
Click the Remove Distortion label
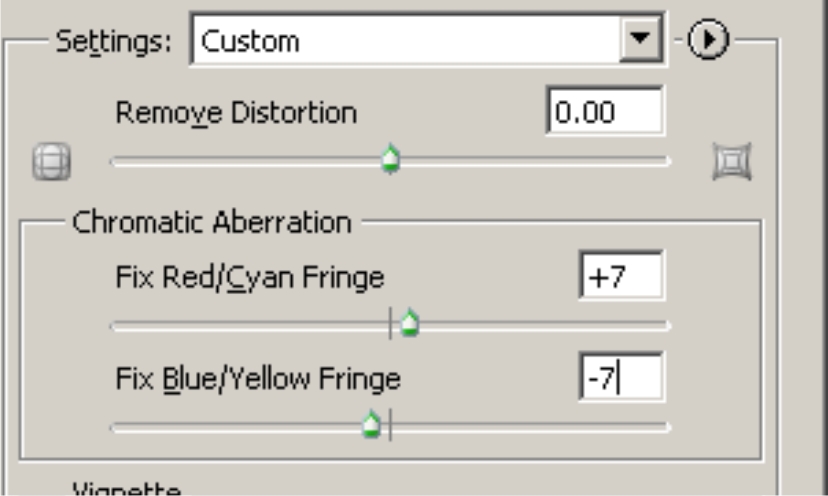coord(236,113)
